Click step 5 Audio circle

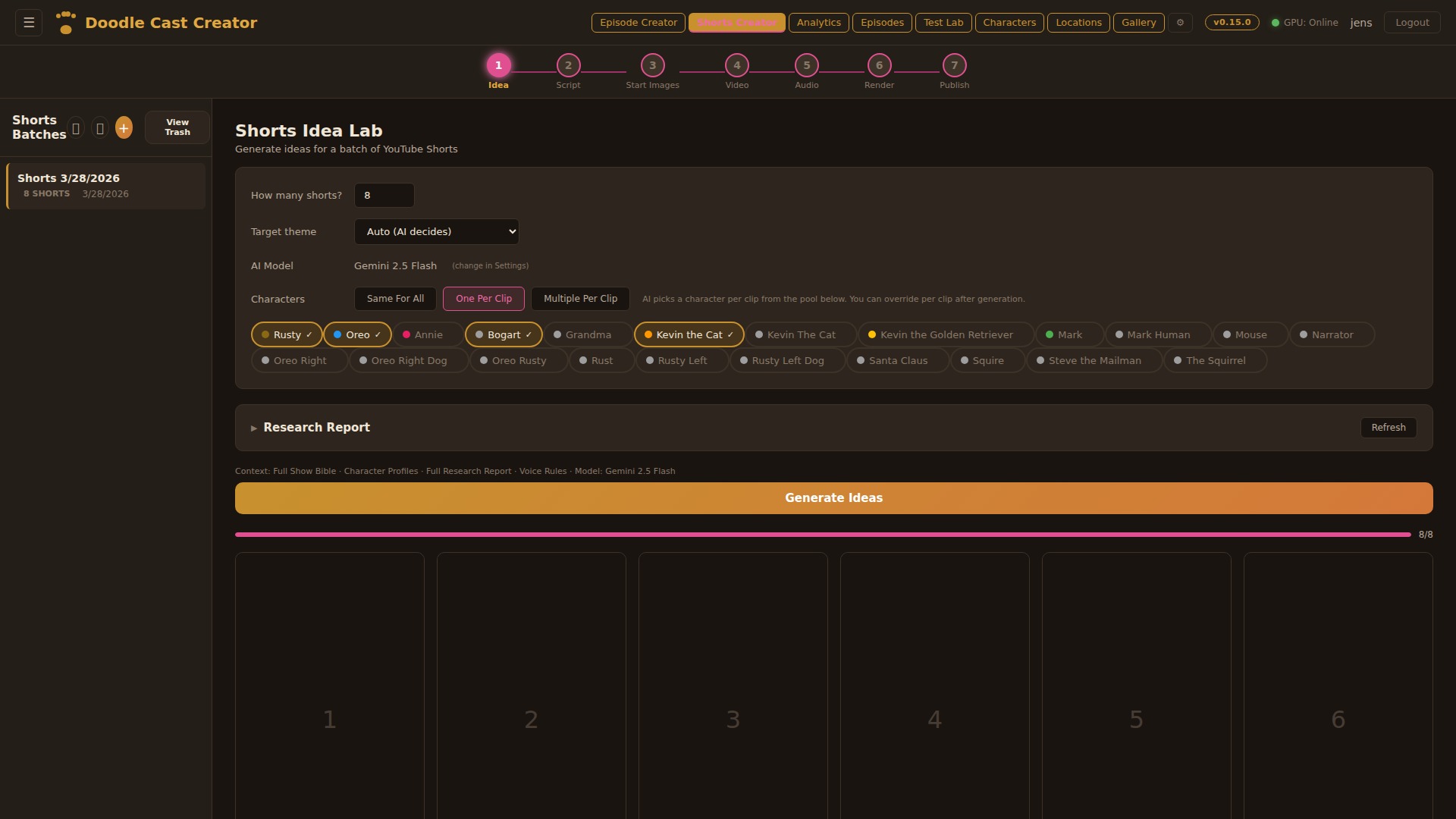point(806,66)
